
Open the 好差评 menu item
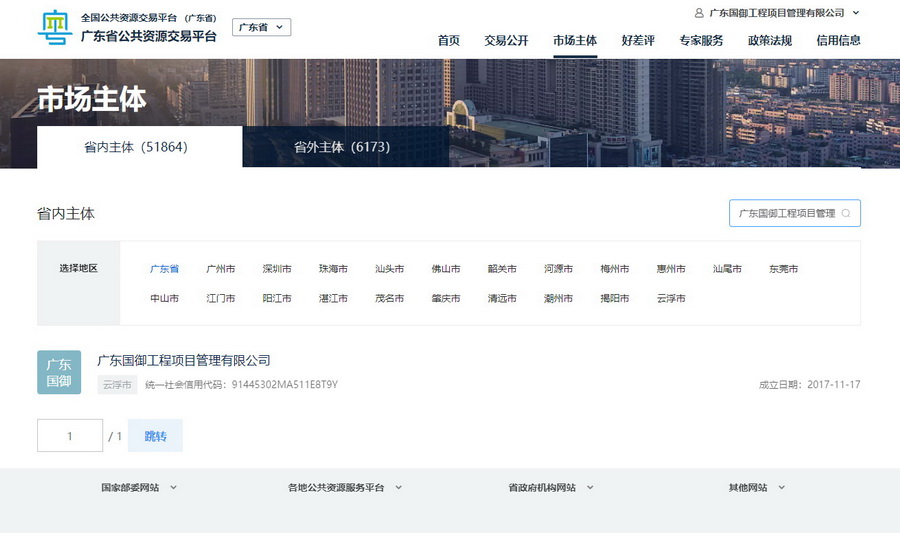point(638,41)
